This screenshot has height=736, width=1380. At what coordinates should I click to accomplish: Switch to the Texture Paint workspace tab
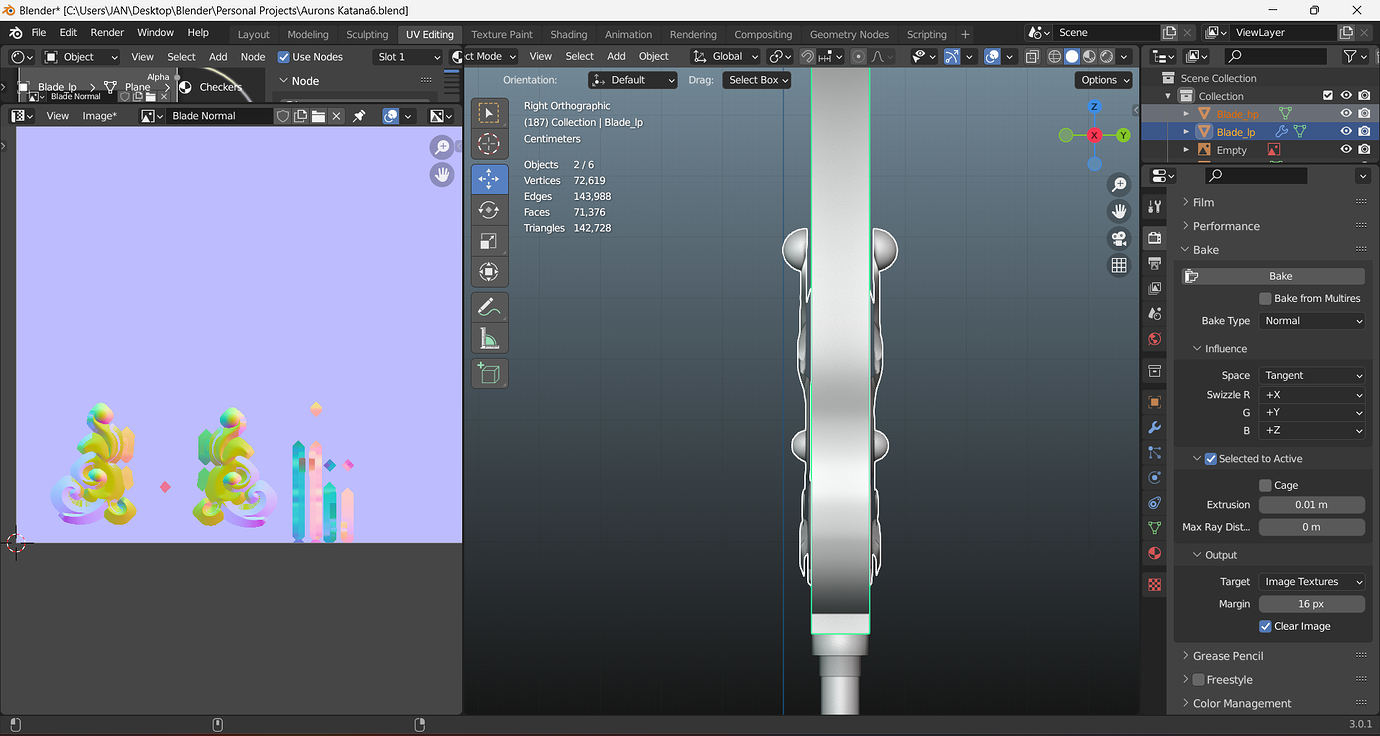502,34
